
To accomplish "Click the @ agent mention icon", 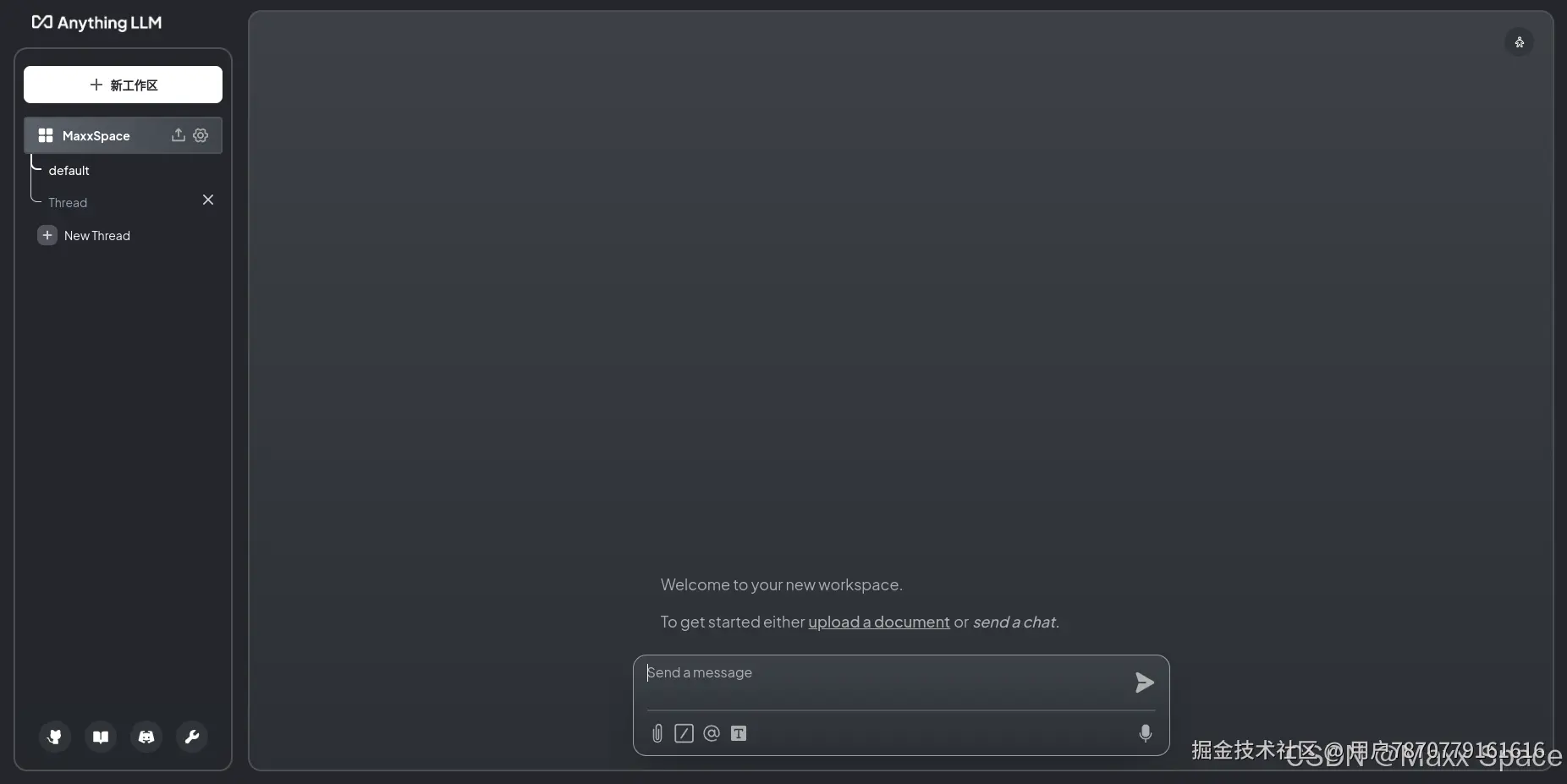I will pyautogui.click(x=712, y=733).
